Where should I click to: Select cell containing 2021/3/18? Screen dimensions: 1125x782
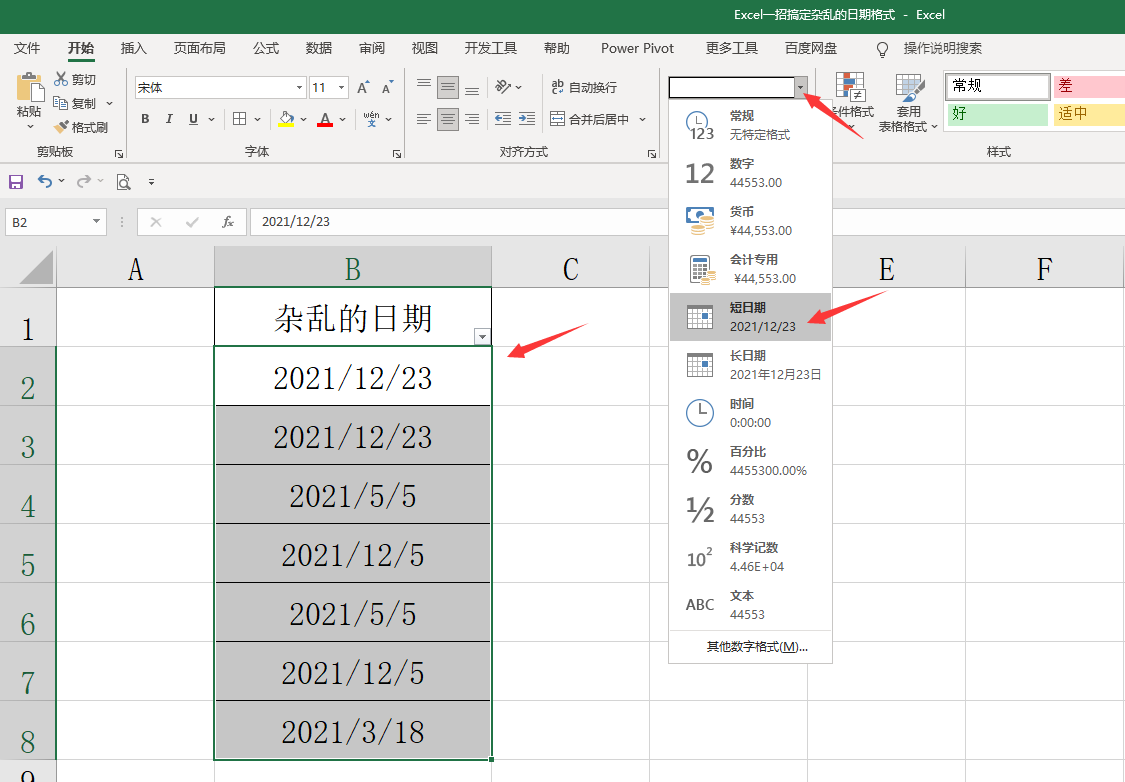(x=353, y=731)
